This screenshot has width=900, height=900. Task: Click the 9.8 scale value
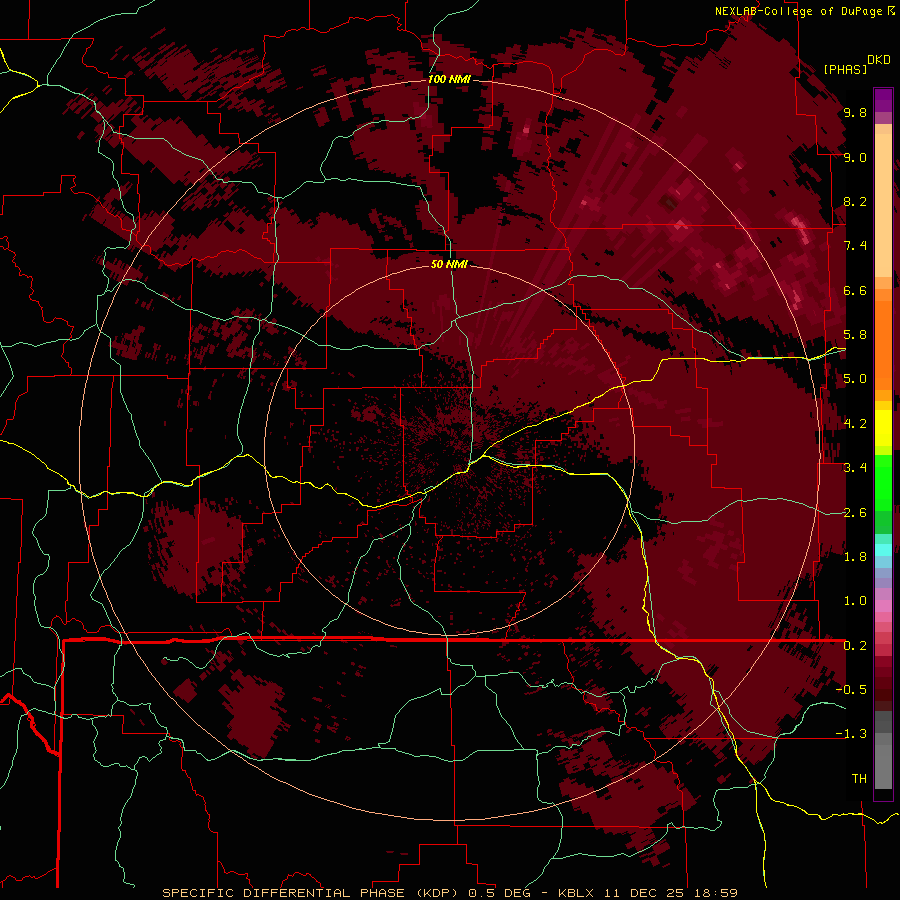(x=855, y=112)
